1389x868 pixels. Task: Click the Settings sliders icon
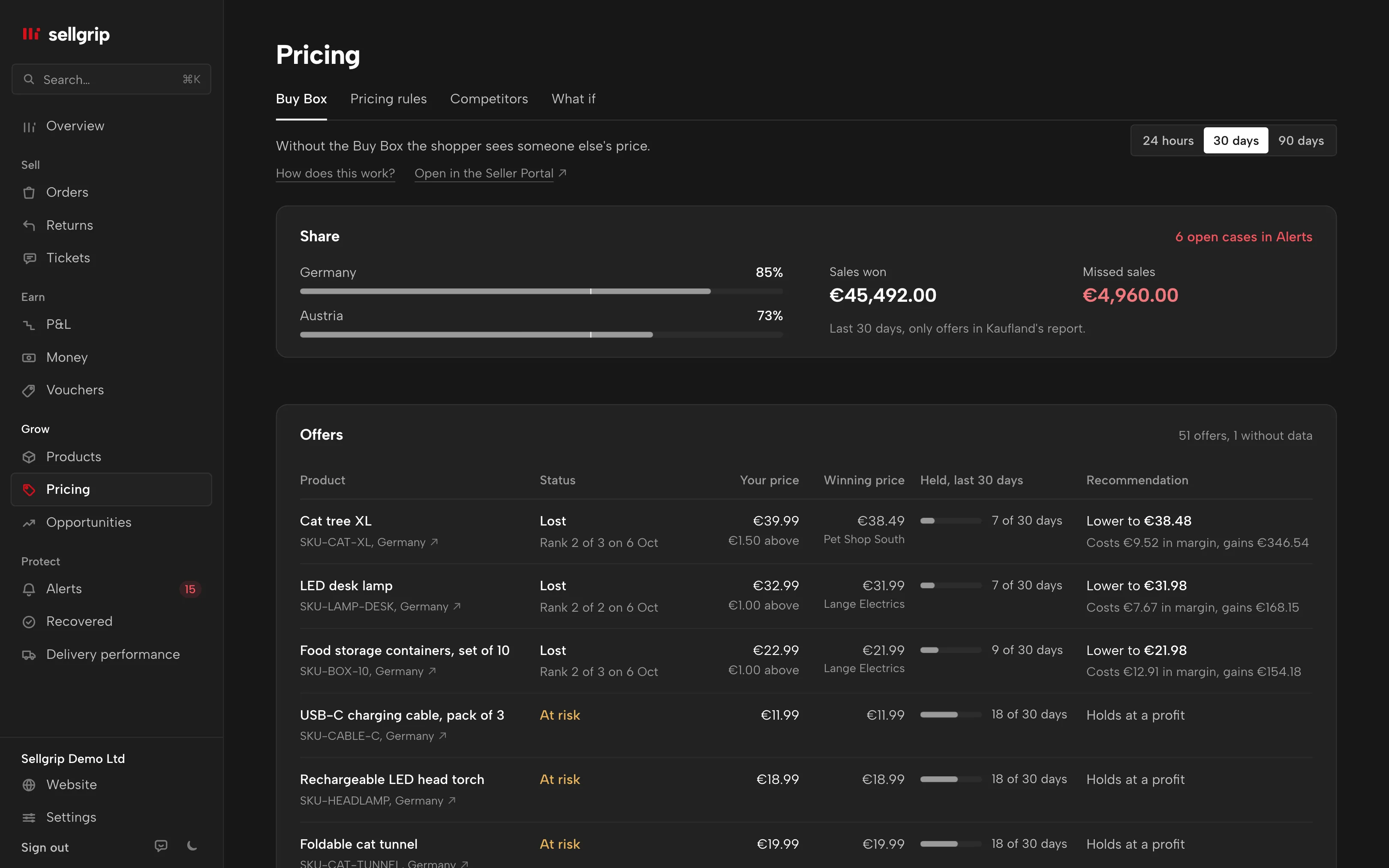point(29,817)
